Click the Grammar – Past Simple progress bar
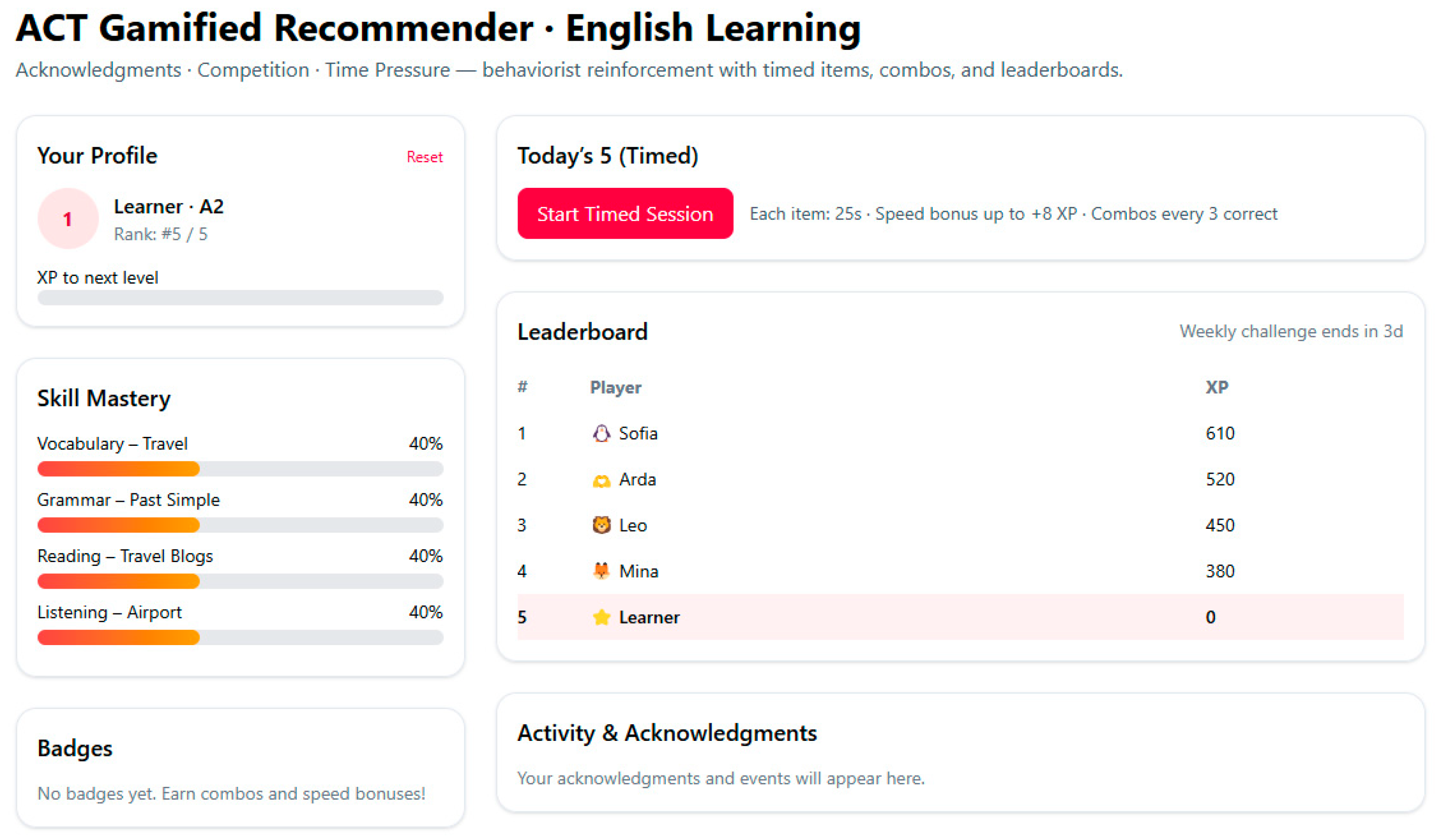Image resolution: width=1438 pixels, height=840 pixels. (x=240, y=525)
